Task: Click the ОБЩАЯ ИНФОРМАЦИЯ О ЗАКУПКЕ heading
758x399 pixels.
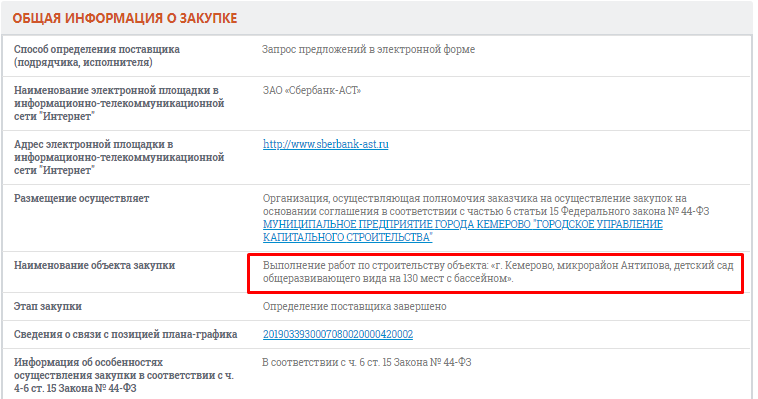Action: coord(125,18)
